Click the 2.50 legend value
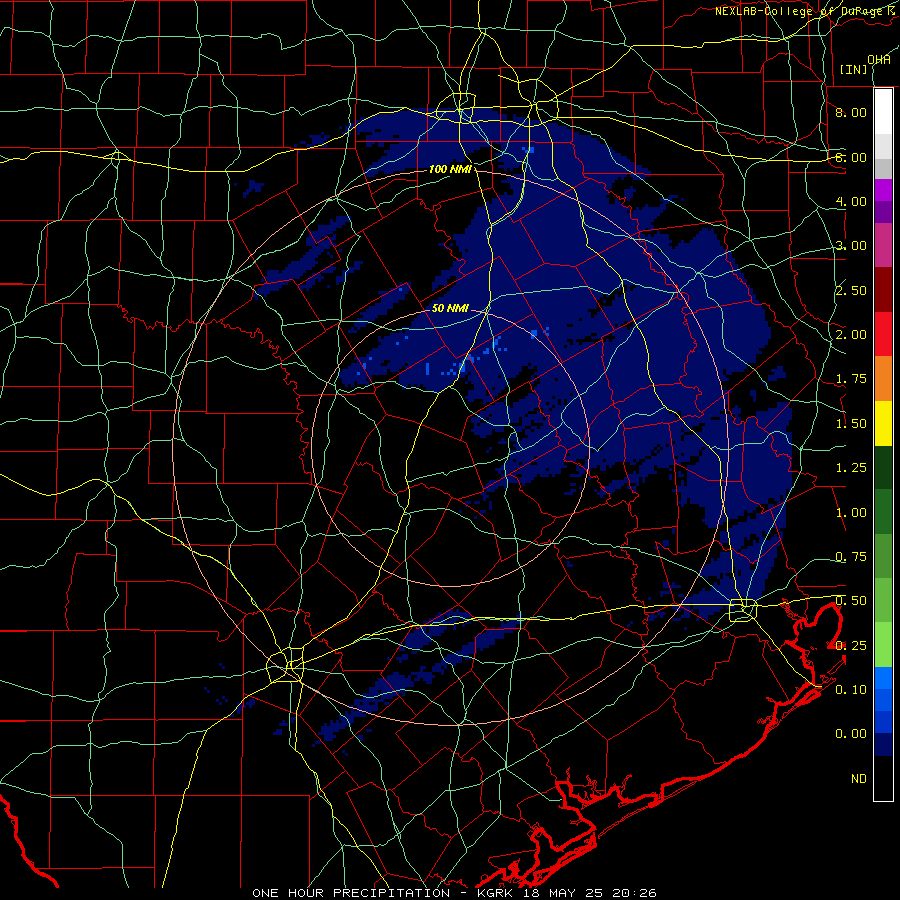 pyautogui.click(x=851, y=290)
